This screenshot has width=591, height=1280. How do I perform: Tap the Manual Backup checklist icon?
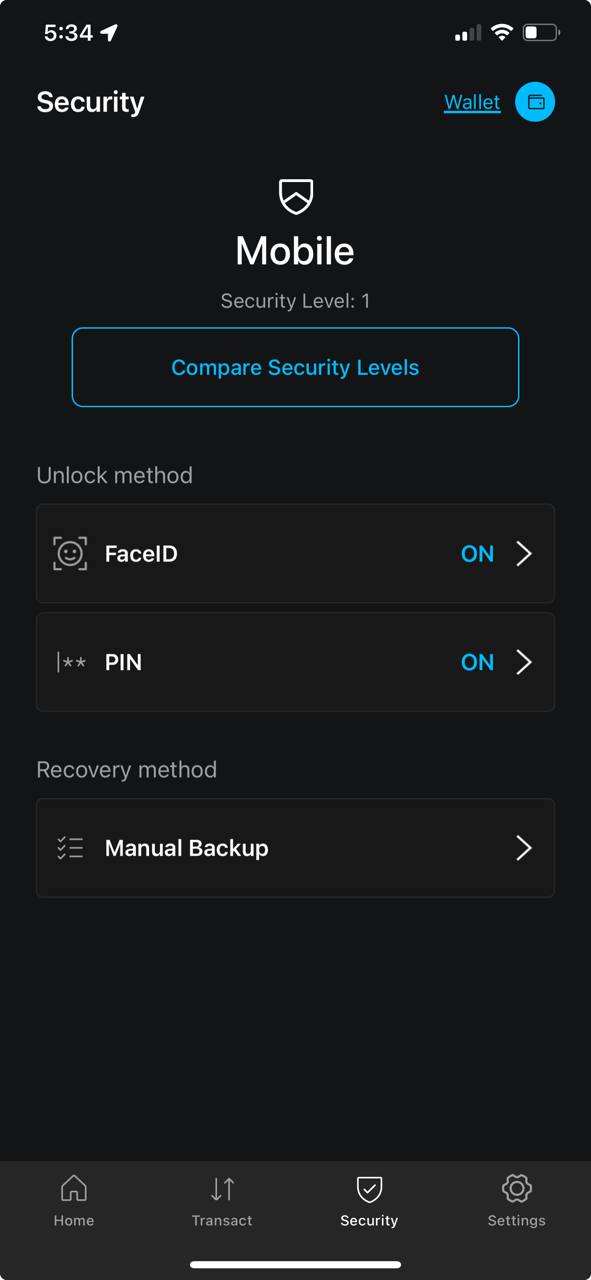[70, 848]
